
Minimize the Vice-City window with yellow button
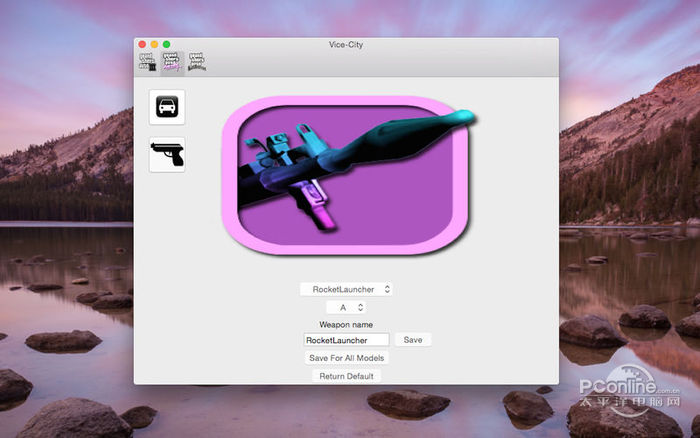pyautogui.click(x=154, y=44)
